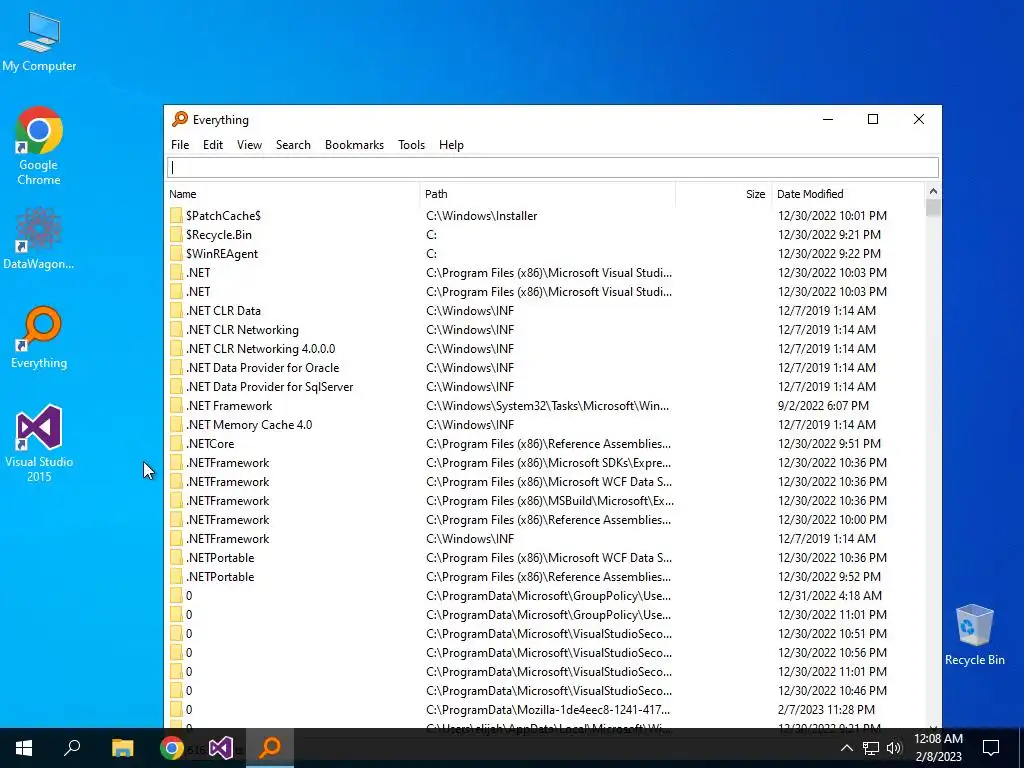Screen dimensions: 1024x768
Task: Select the Visual Studio 2015 desktop shortcut
Action: (x=39, y=443)
